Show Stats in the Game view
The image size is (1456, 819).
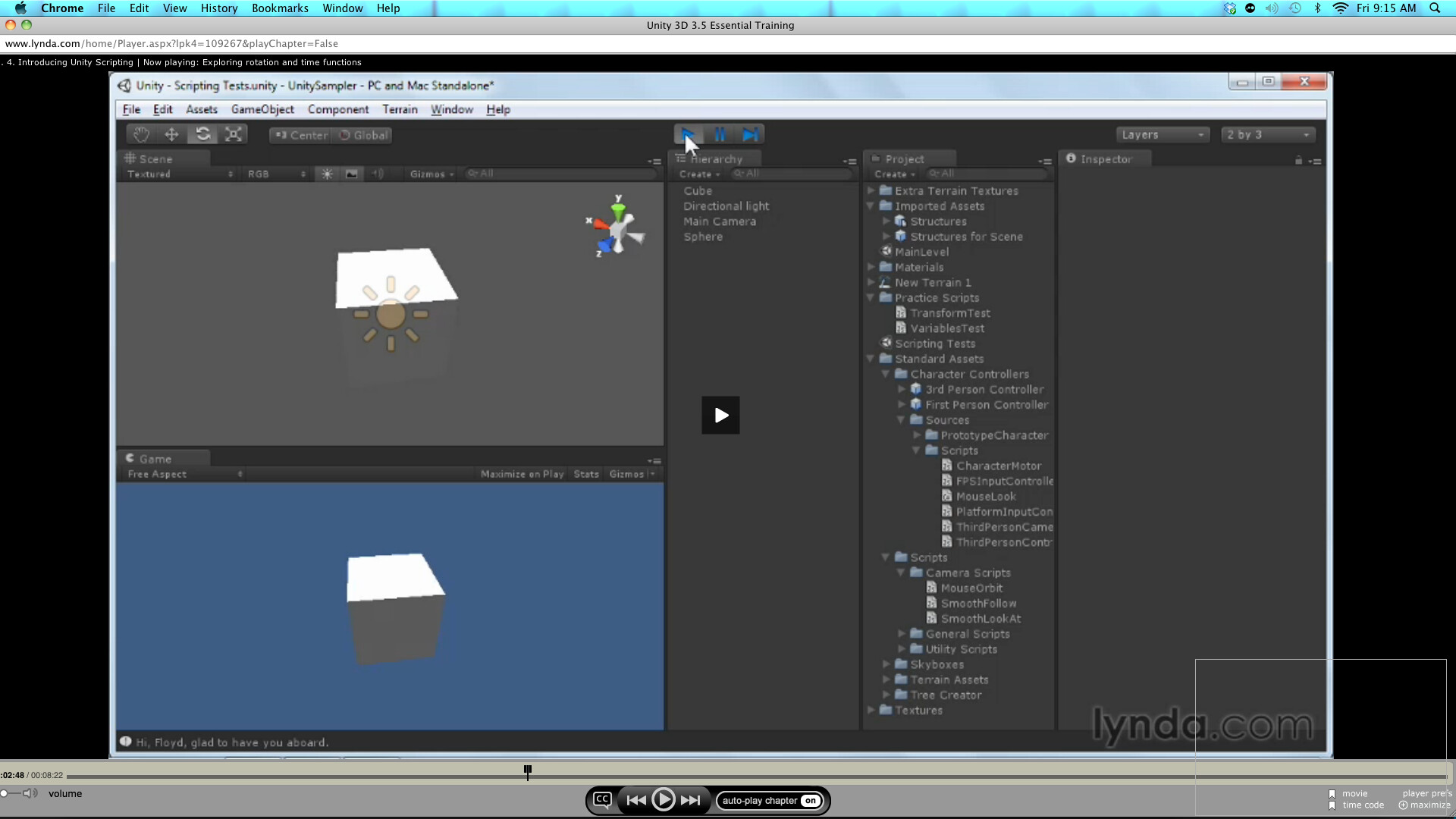pos(585,473)
